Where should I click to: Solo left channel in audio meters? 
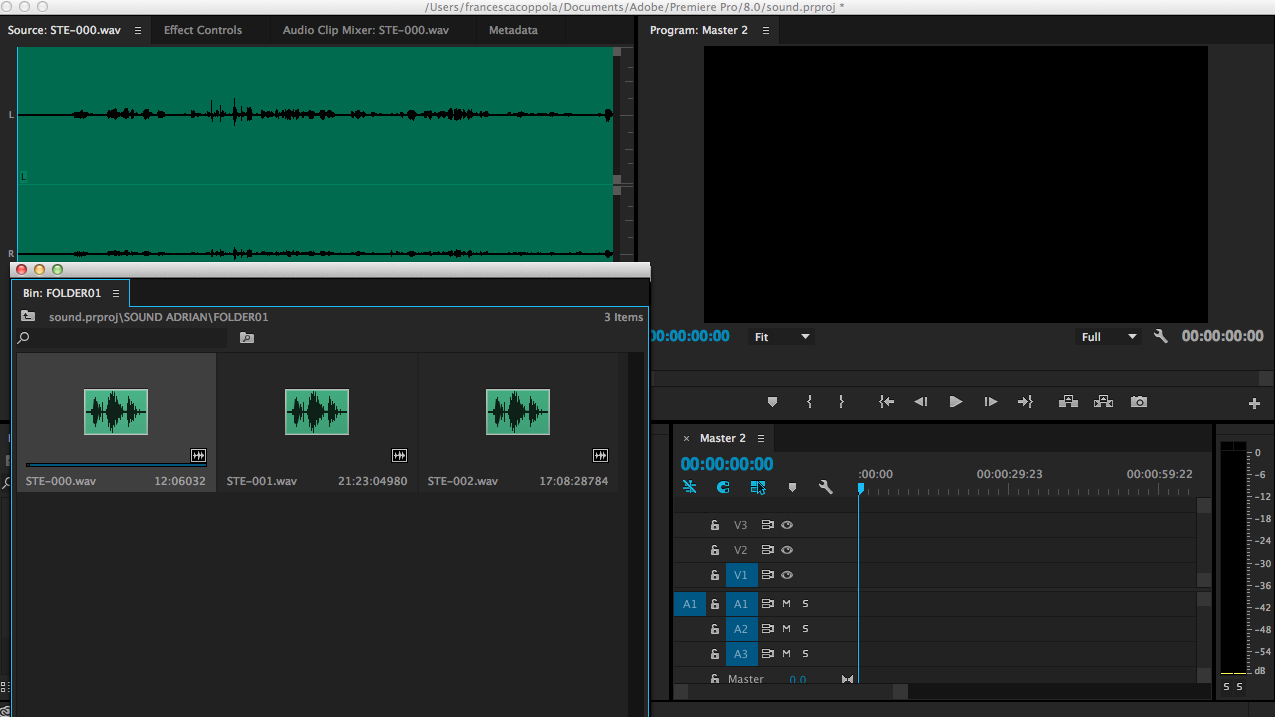pos(1227,686)
